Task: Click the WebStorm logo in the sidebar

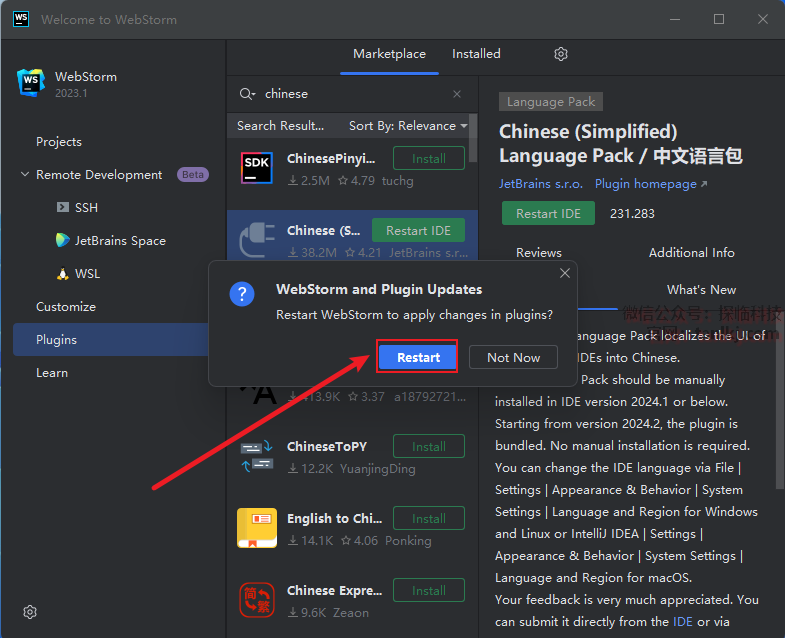Action: [x=31, y=83]
